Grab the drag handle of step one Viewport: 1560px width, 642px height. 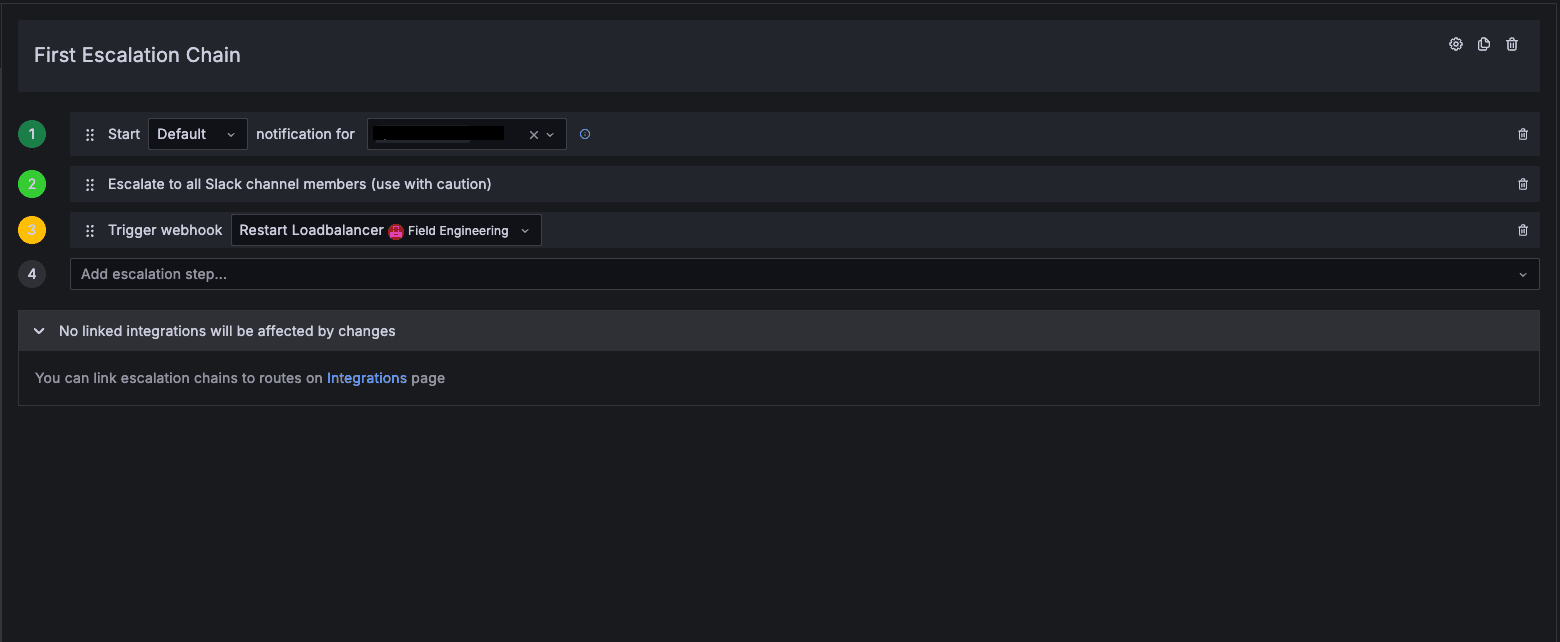pyautogui.click(x=90, y=135)
